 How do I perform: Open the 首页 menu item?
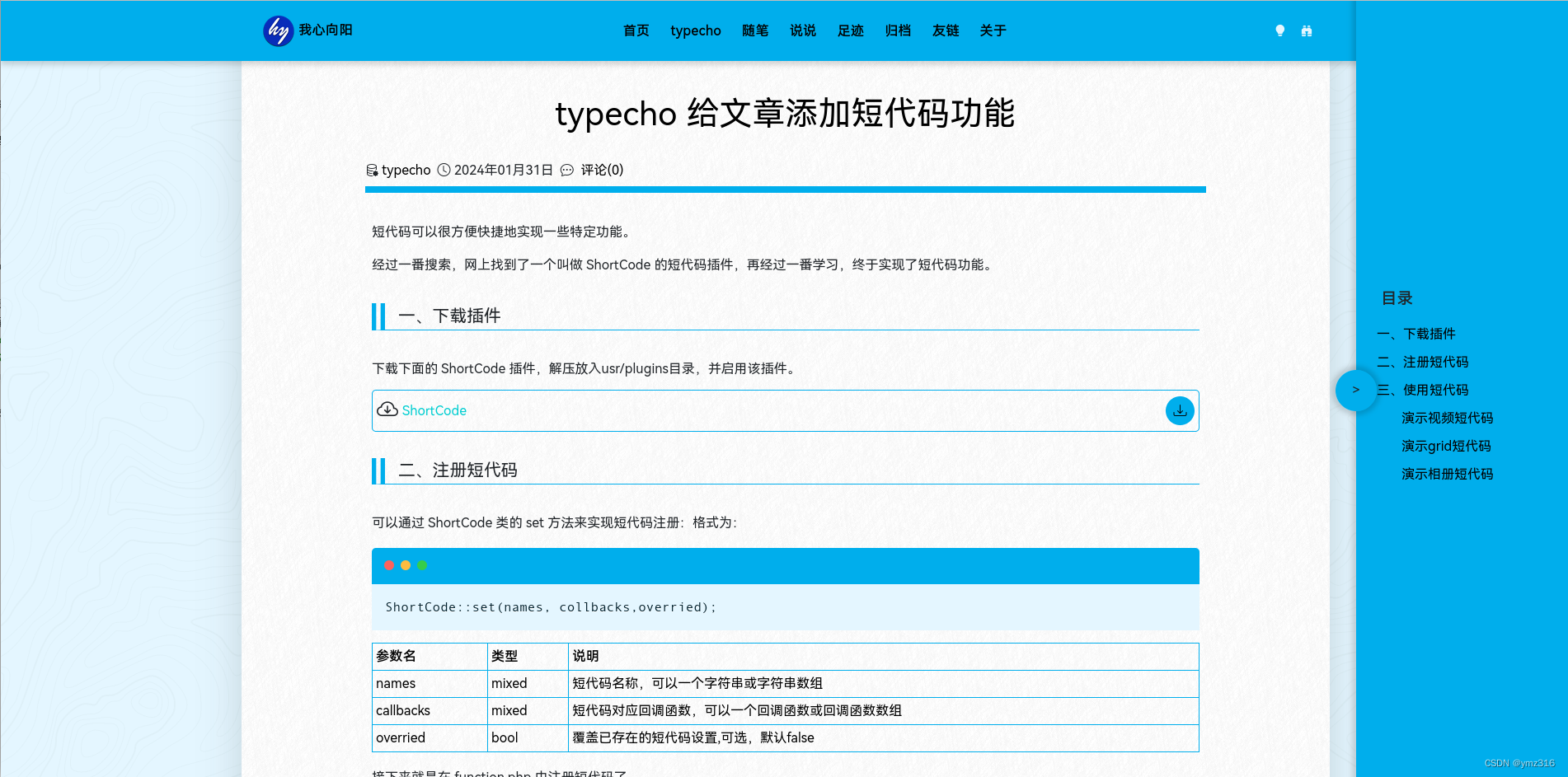tap(636, 30)
